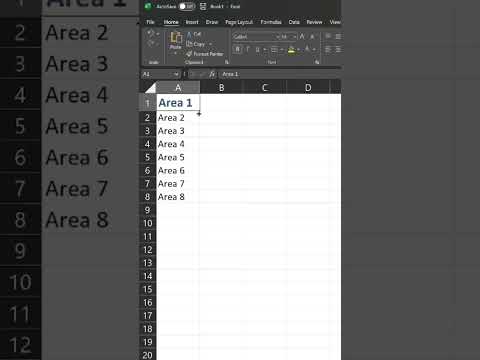Image resolution: width=480 pixels, height=360 pixels.
Task: Click the Save icon in the title bar
Action: 203,6
